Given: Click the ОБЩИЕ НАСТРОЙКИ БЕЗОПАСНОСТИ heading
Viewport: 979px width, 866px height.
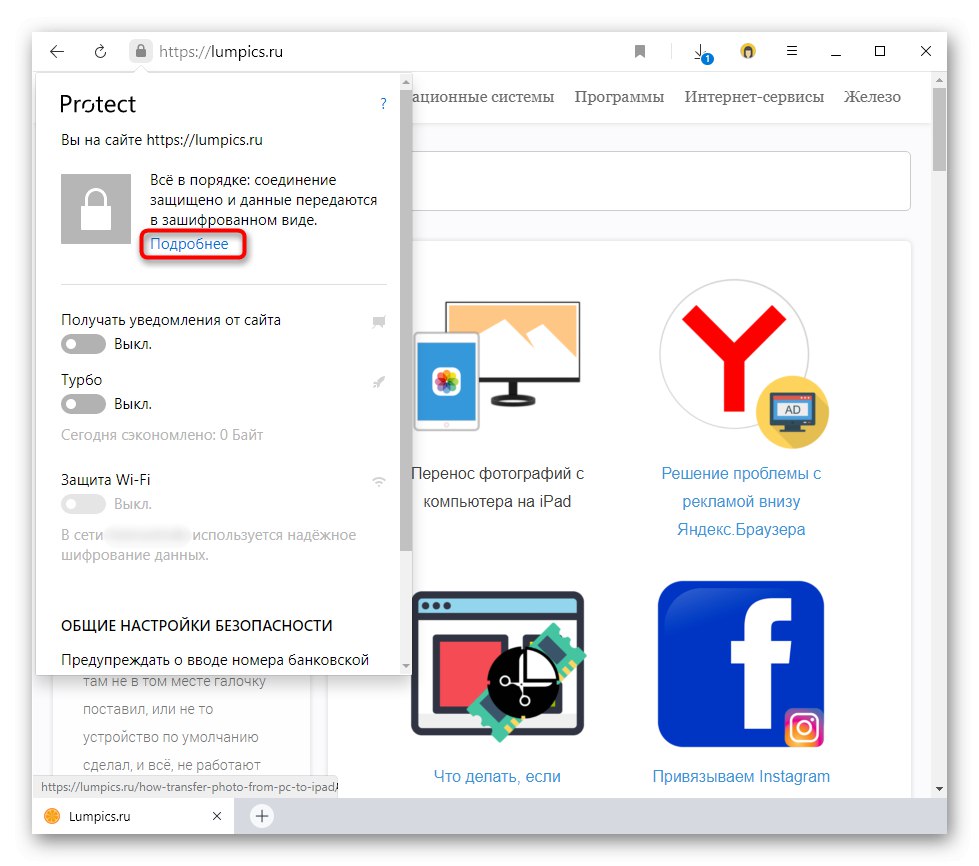Looking at the screenshot, I should tap(197, 626).
